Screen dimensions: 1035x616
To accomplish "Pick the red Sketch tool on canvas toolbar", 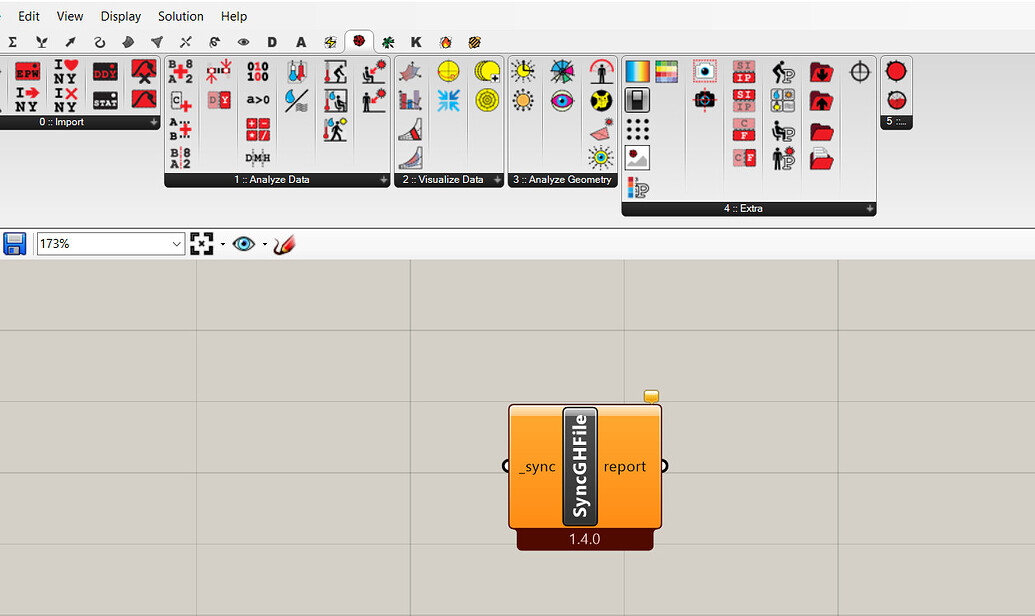I will tap(283, 243).
